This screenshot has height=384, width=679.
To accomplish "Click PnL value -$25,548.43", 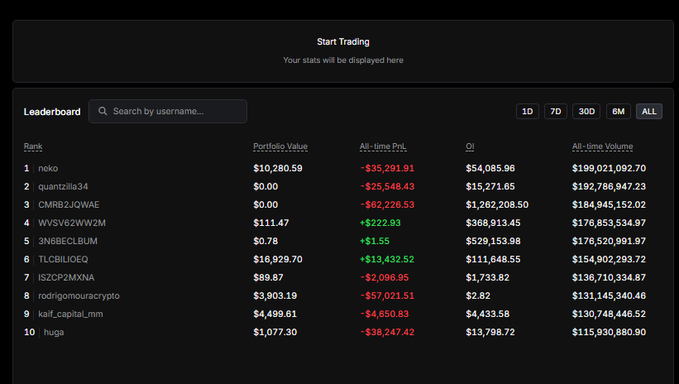I will coord(387,187).
